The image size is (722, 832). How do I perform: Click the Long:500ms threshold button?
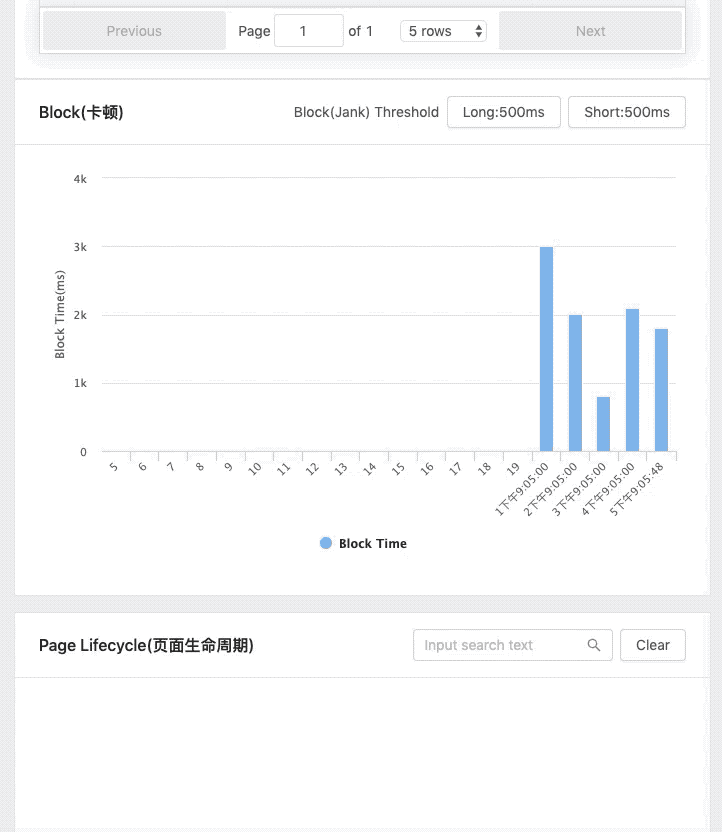(503, 112)
